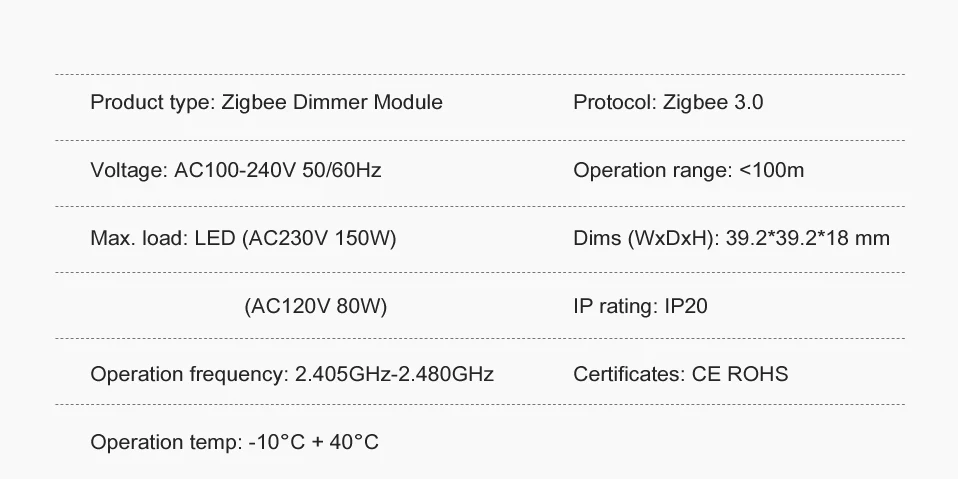Click the 40°C maximum temperature value
This screenshot has width=958, height=479.
[354, 442]
